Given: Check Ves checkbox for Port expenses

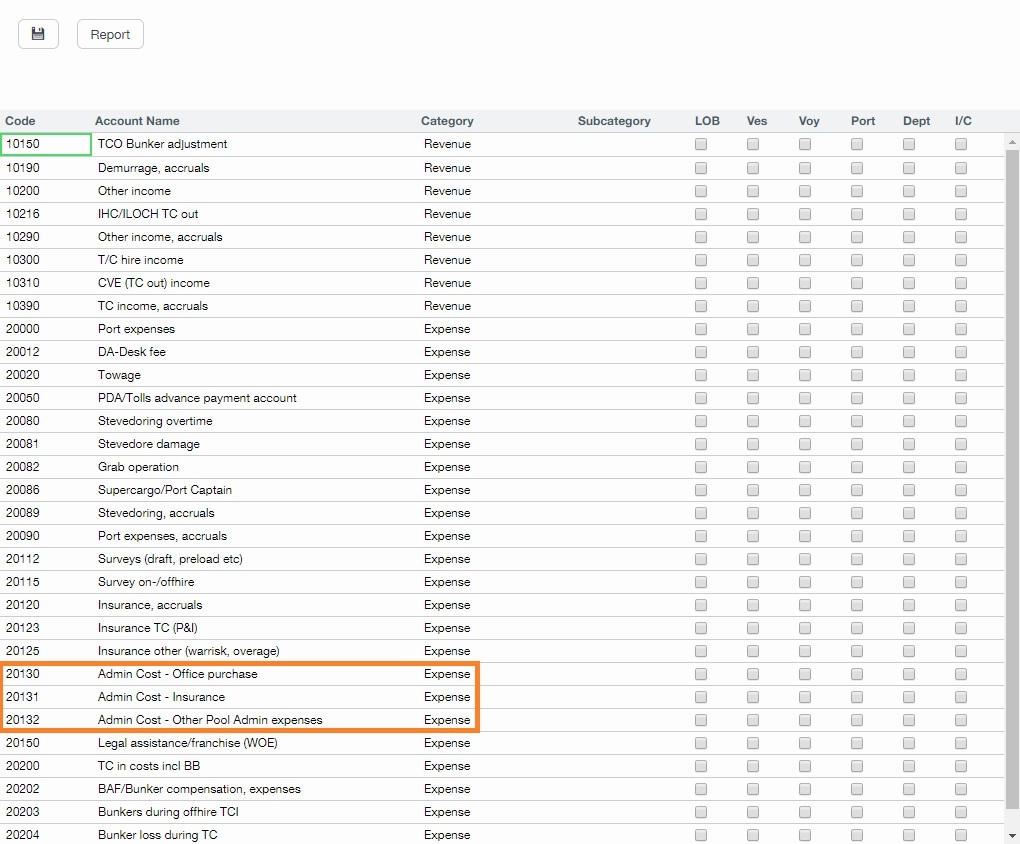Looking at the screenshot, I should click(x=752, y=329).
